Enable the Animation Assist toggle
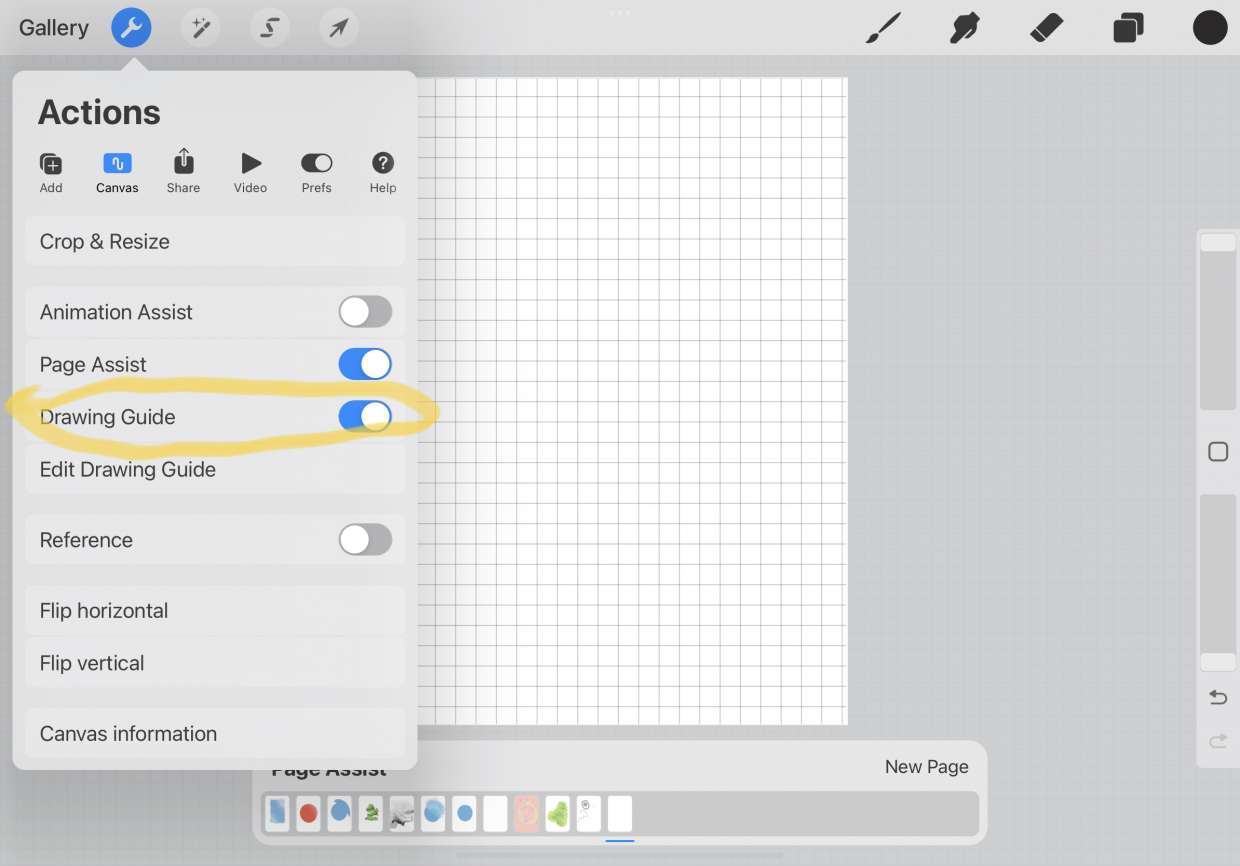The height and width of the screenshot is (866, 1240). click(365, 312)
